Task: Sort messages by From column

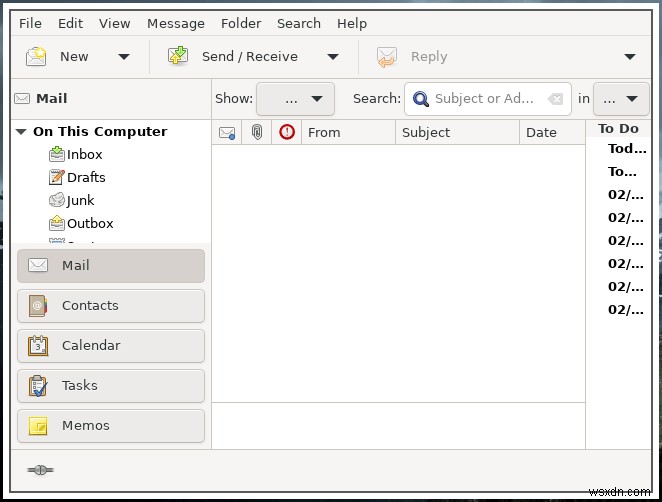Action: pos(348,133)
